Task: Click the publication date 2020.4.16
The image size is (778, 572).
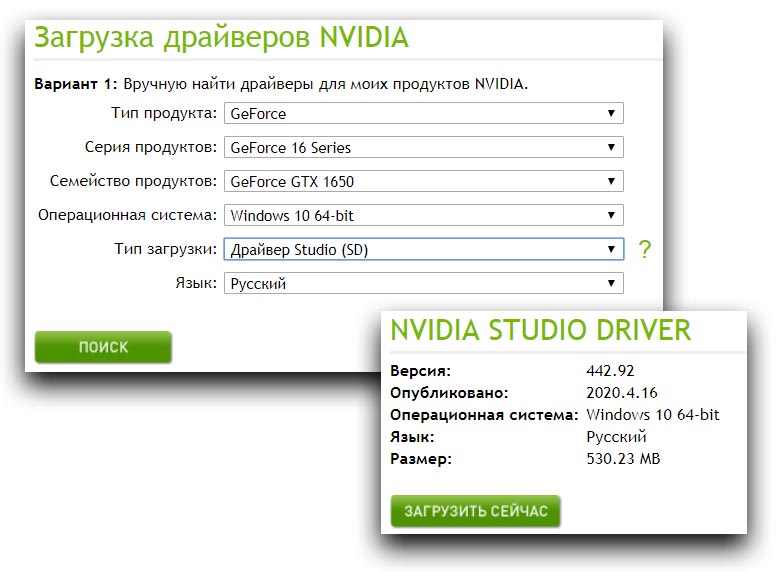Action: [x=622, y=393]
